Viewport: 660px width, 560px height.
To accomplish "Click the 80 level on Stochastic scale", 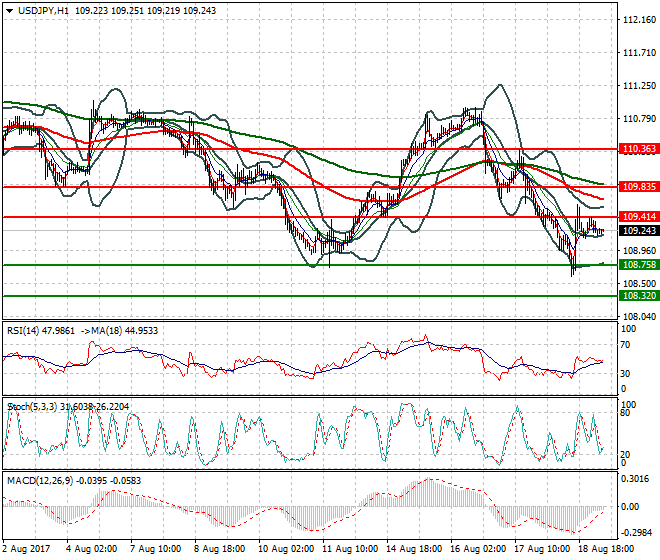I will [x=627, y=412].
